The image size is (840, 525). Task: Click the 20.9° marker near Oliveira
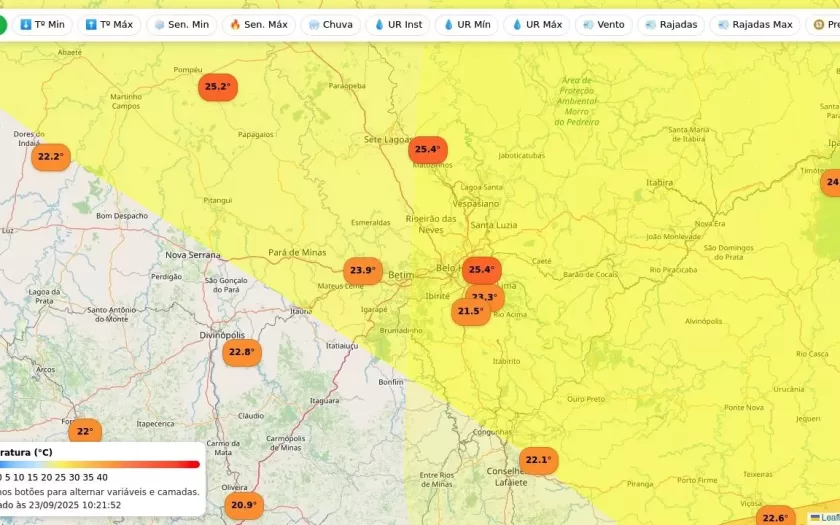(243, 505)
